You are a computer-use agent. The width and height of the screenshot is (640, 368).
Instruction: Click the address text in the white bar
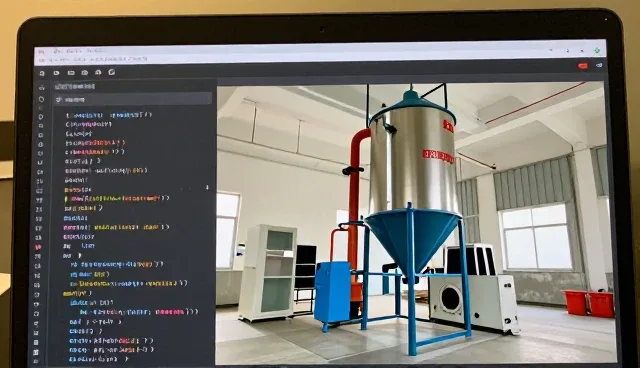coord(98,59)
